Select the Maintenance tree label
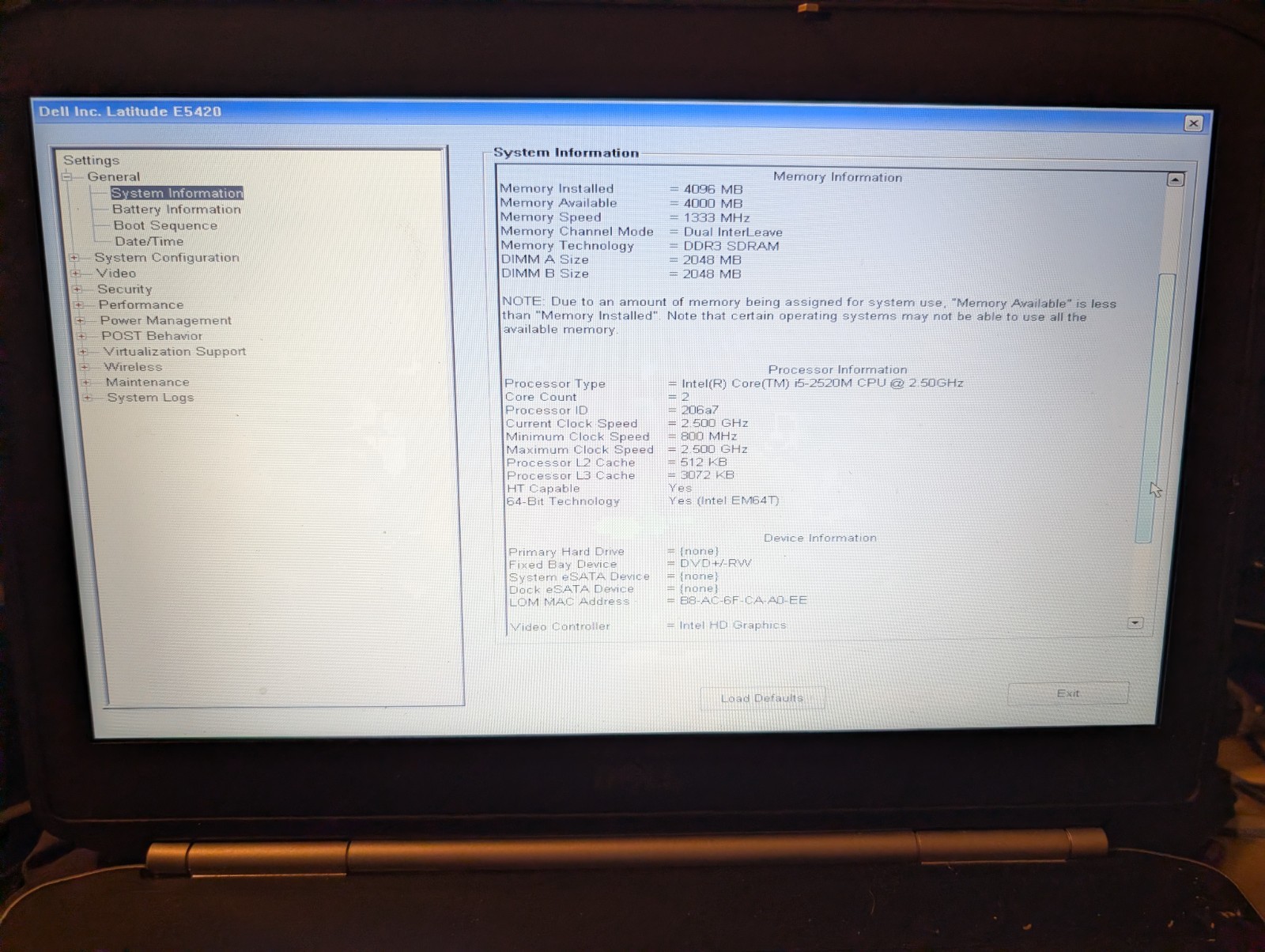The width and height of the screenshot is (1265, 952). pyautogui.click(x=148, y=383)
